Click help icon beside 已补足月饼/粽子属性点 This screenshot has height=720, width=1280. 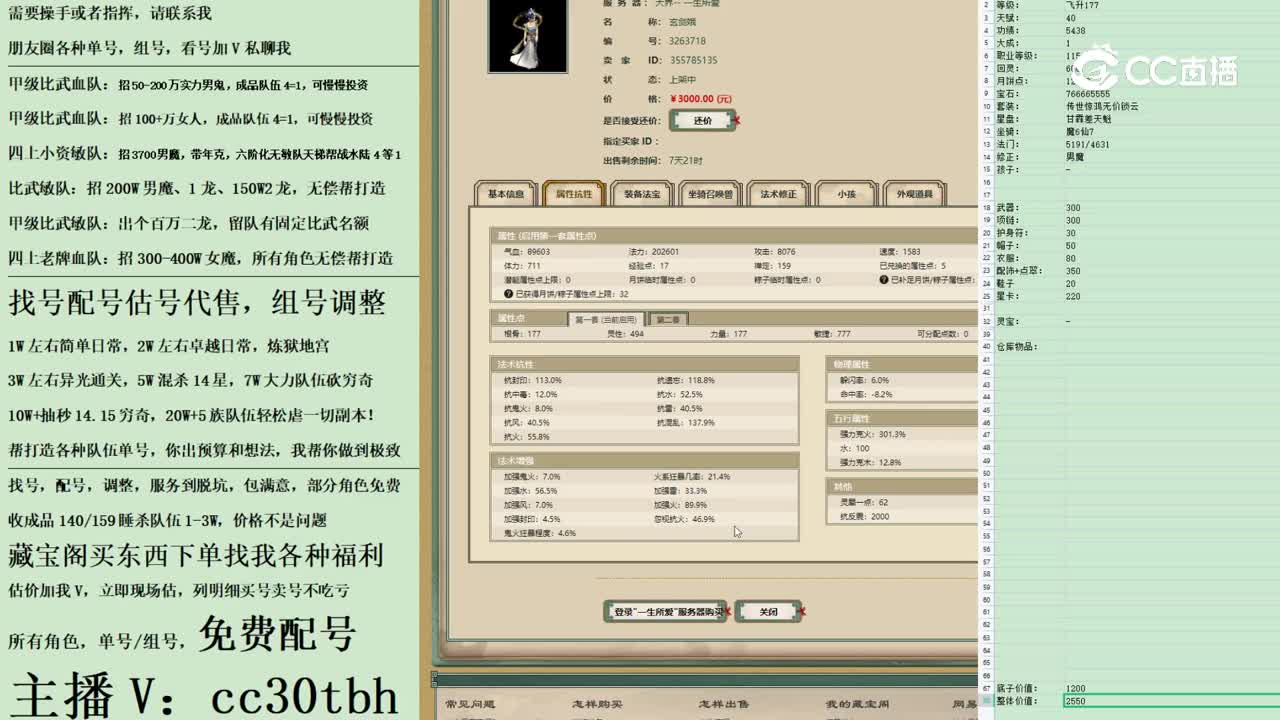(x=884, y=280)
